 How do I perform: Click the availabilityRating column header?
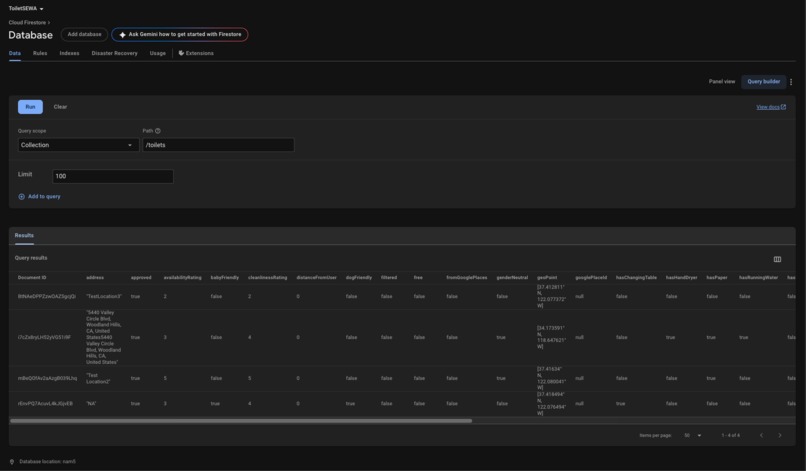pyautogui.click(x=182, y=278)
